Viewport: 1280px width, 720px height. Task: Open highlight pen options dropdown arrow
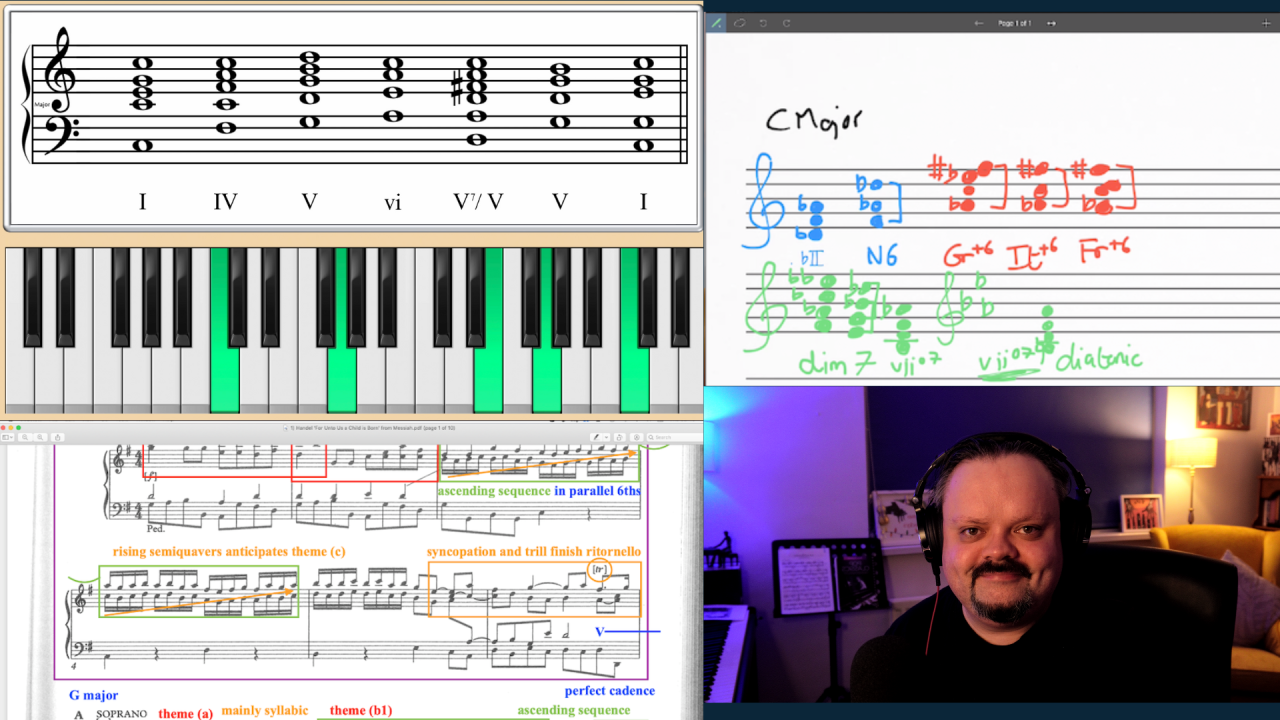point(605,437)
